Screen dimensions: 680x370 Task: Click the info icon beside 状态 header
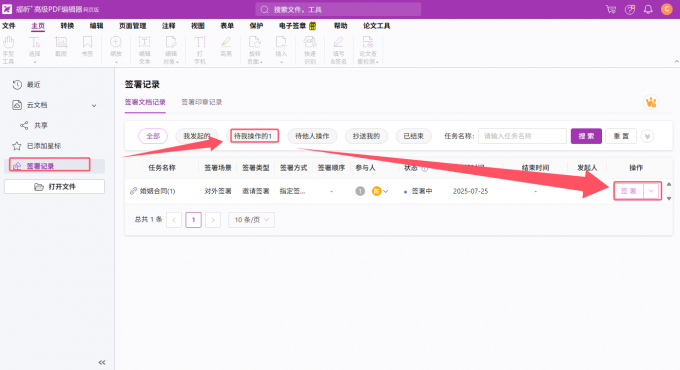(x=425, y=168)
